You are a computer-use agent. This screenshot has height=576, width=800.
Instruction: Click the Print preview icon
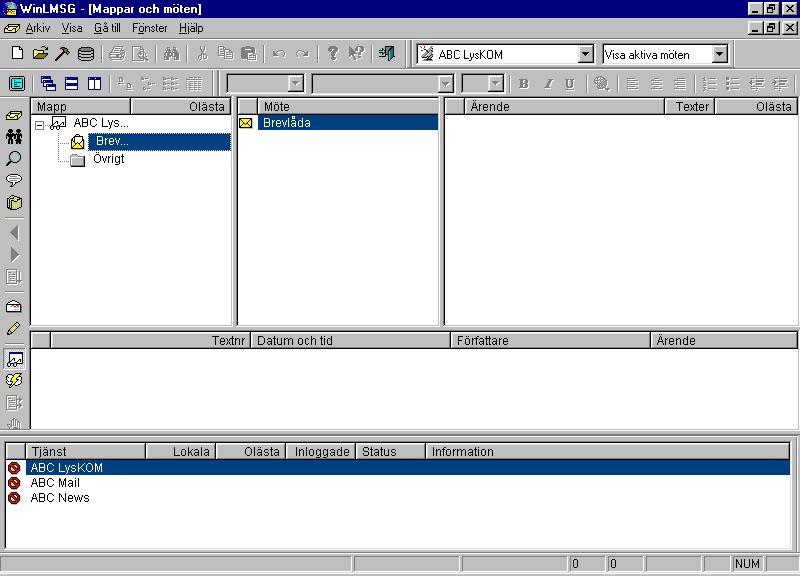tap(140, 54)
